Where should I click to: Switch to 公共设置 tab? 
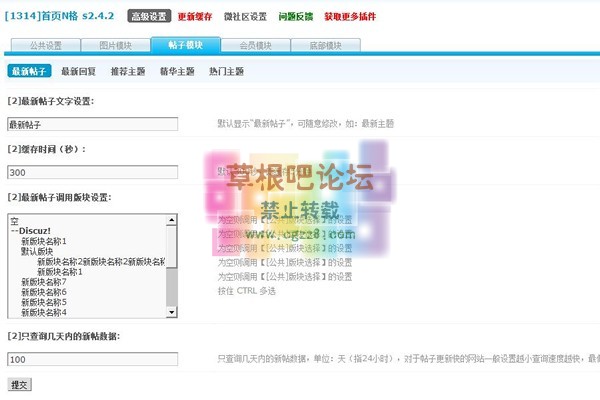pyautogui.click(x=46, y=46)
